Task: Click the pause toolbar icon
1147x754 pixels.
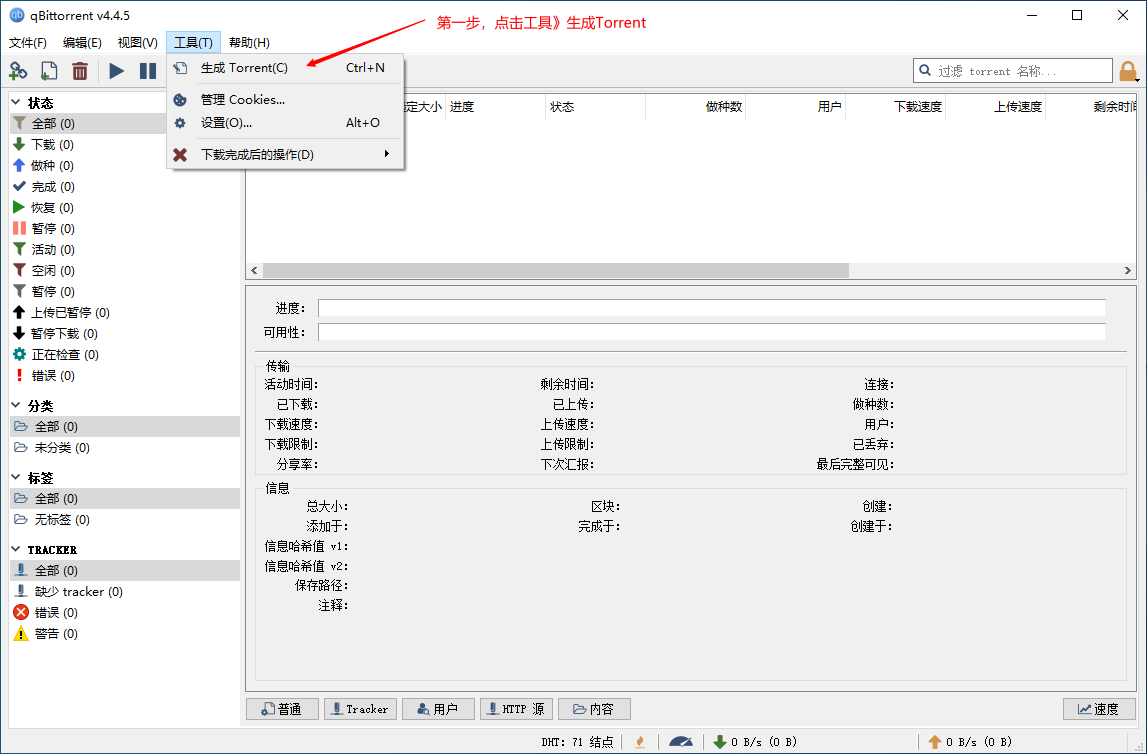Action: tap(148, 71)
